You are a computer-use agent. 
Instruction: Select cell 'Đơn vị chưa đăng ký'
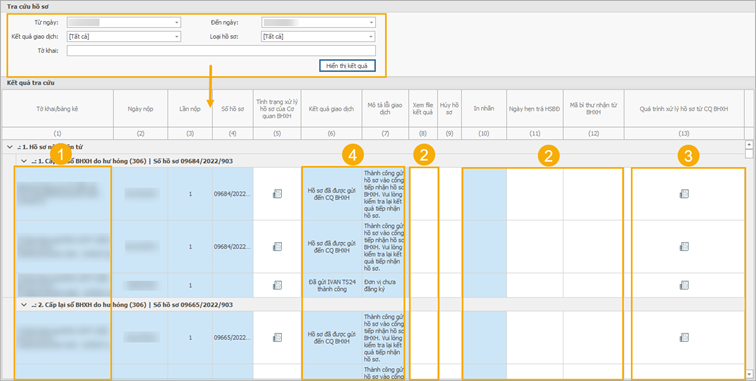(385, 285)
